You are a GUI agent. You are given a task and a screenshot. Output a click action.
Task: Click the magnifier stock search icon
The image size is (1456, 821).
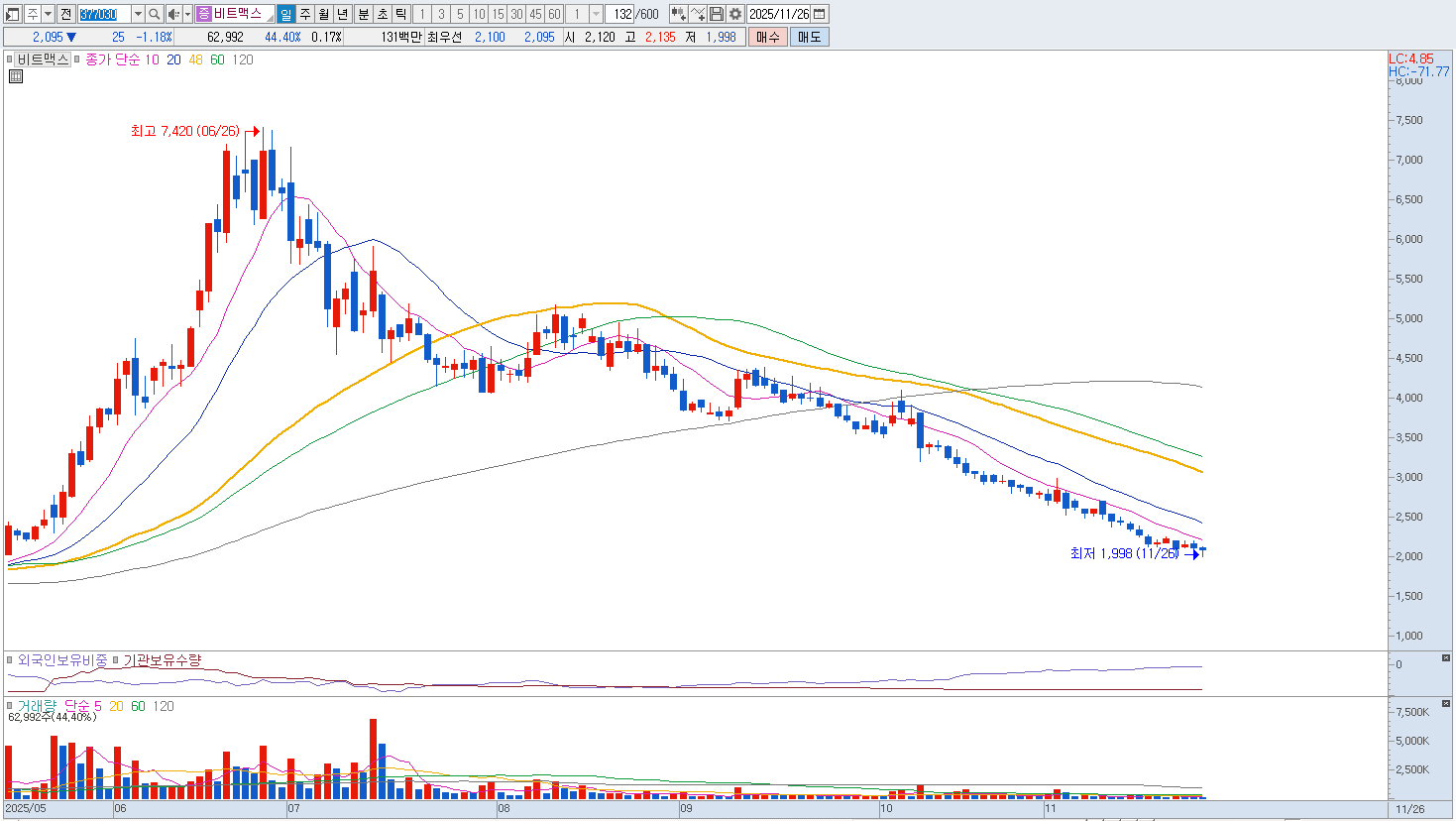(x=155, y=14)
